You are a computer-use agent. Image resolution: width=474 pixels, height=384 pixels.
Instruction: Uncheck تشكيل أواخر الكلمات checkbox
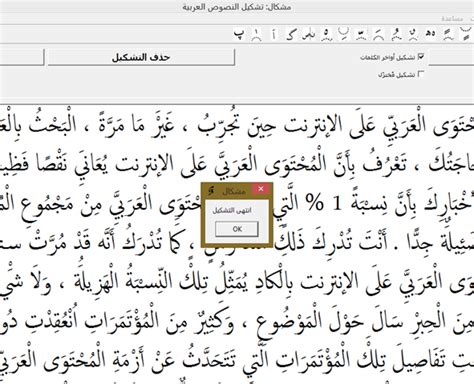tap(421, 57)
